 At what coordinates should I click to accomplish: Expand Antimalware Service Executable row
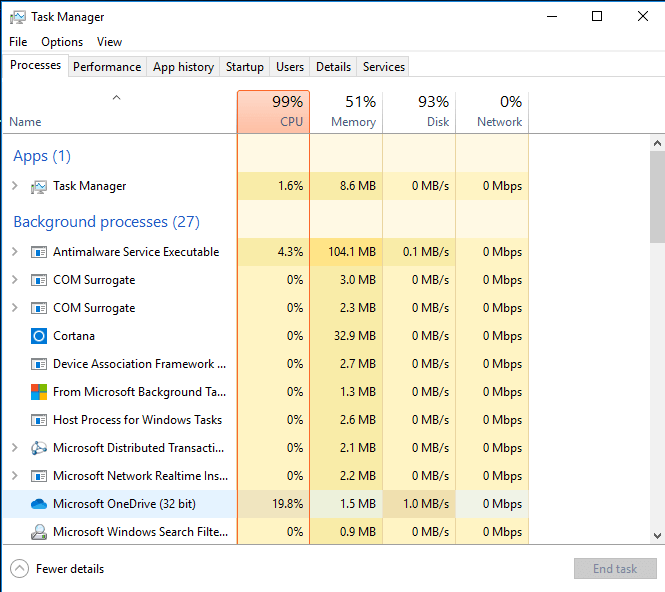15,252
